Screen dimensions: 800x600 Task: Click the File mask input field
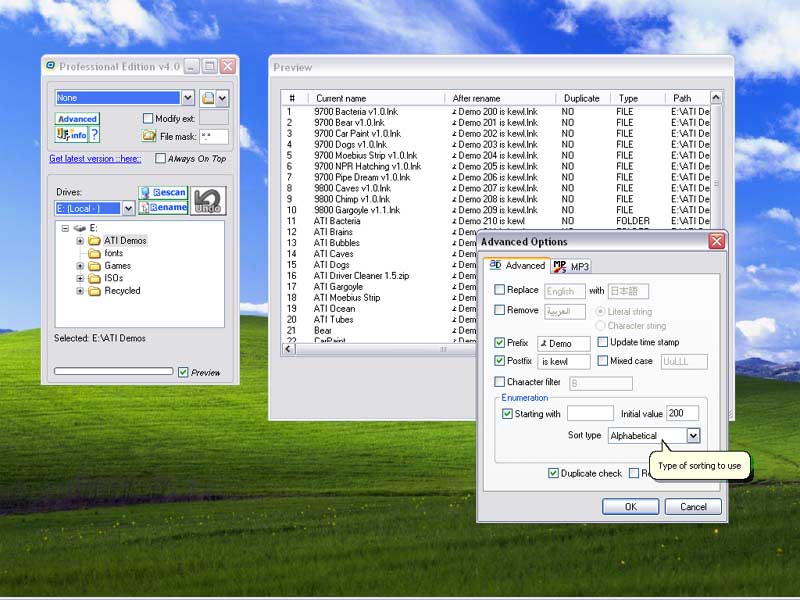(213, 136)
